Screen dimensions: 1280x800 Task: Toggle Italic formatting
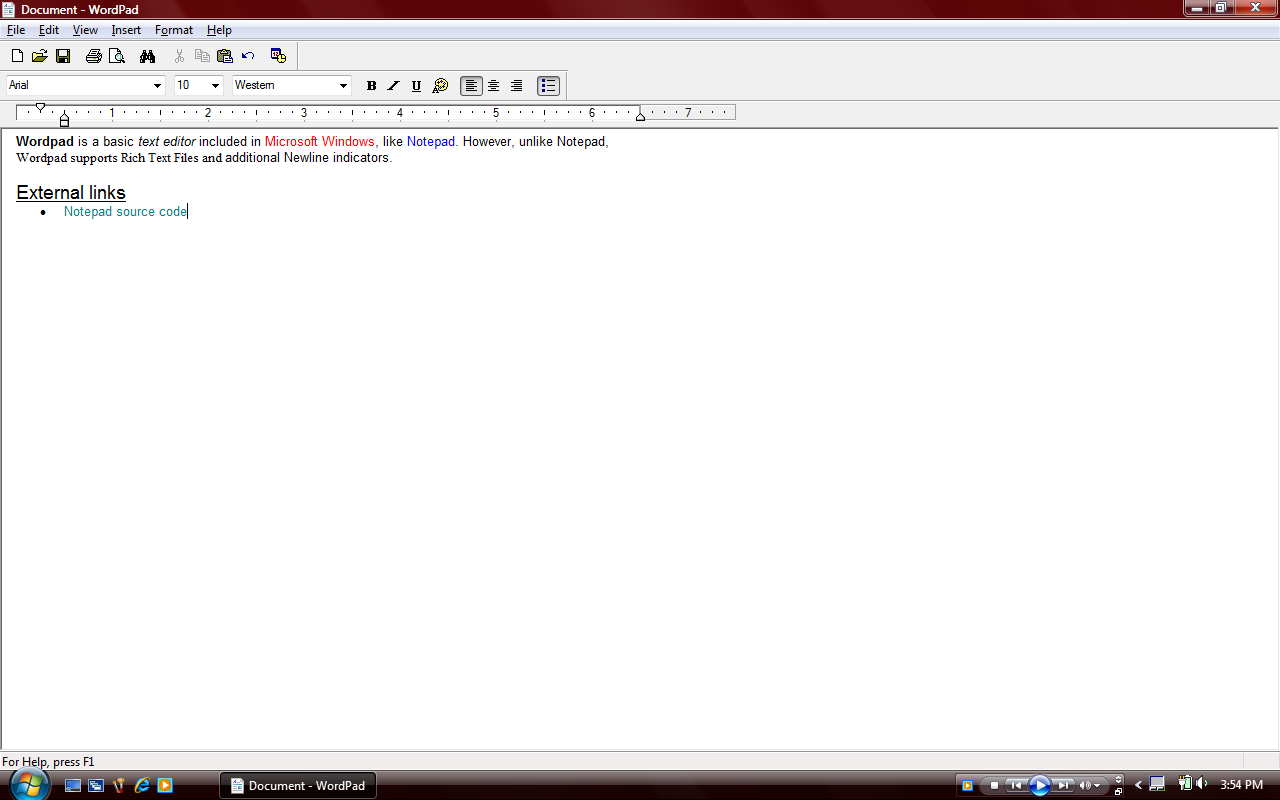(x=394, y=86)
